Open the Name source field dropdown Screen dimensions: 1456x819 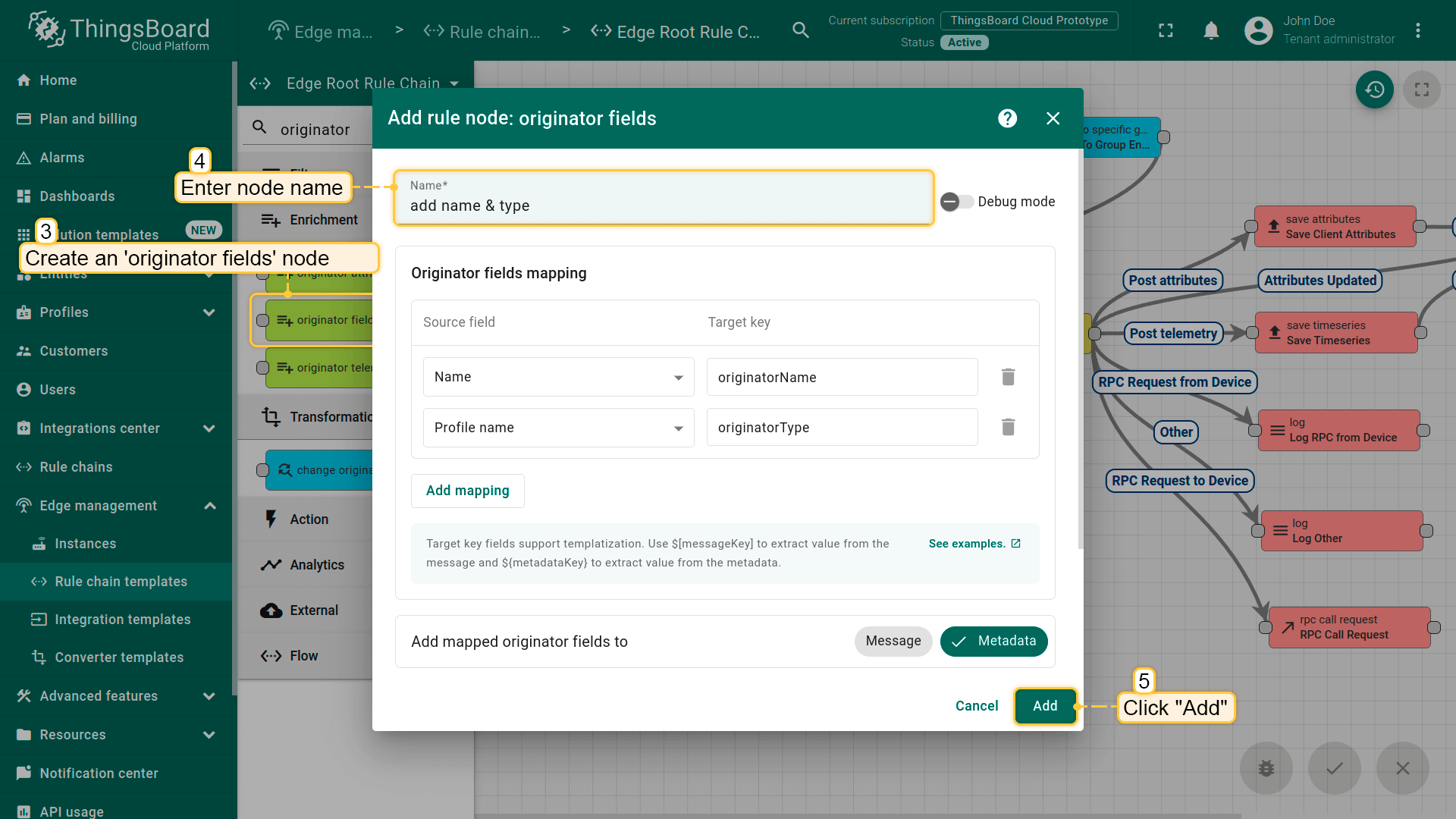click(558, 377)
